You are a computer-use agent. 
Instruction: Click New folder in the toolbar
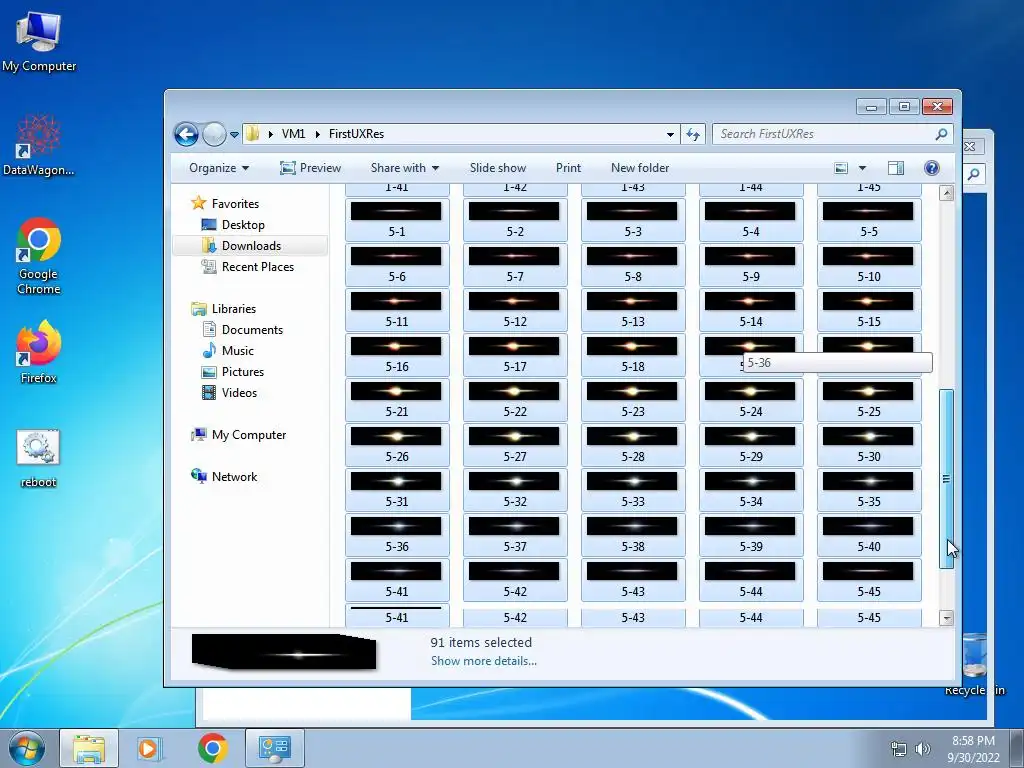pos(640,168)
